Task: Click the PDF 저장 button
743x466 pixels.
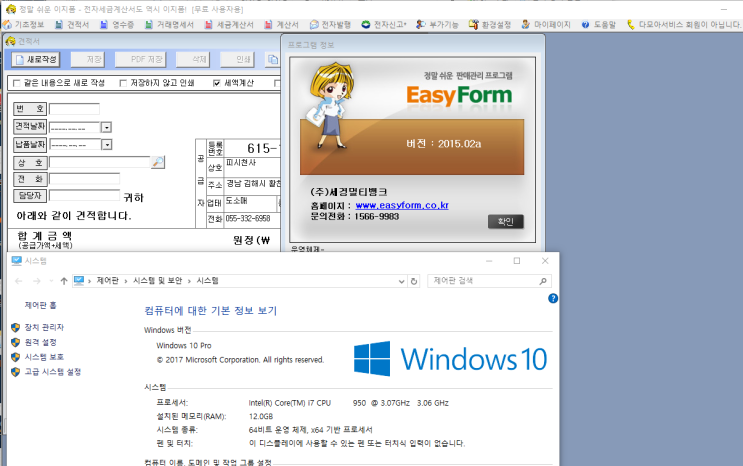Action: [141, 59]
